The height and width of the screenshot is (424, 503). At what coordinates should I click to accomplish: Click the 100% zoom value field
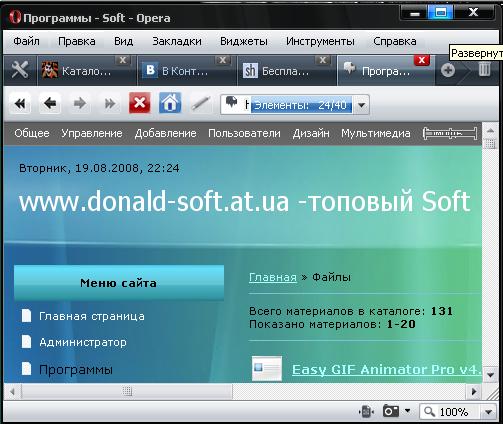click(x=454, y=412)
